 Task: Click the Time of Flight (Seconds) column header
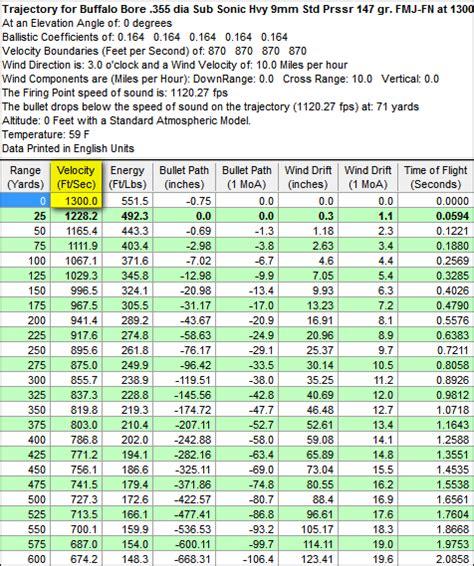pos(436,177)
